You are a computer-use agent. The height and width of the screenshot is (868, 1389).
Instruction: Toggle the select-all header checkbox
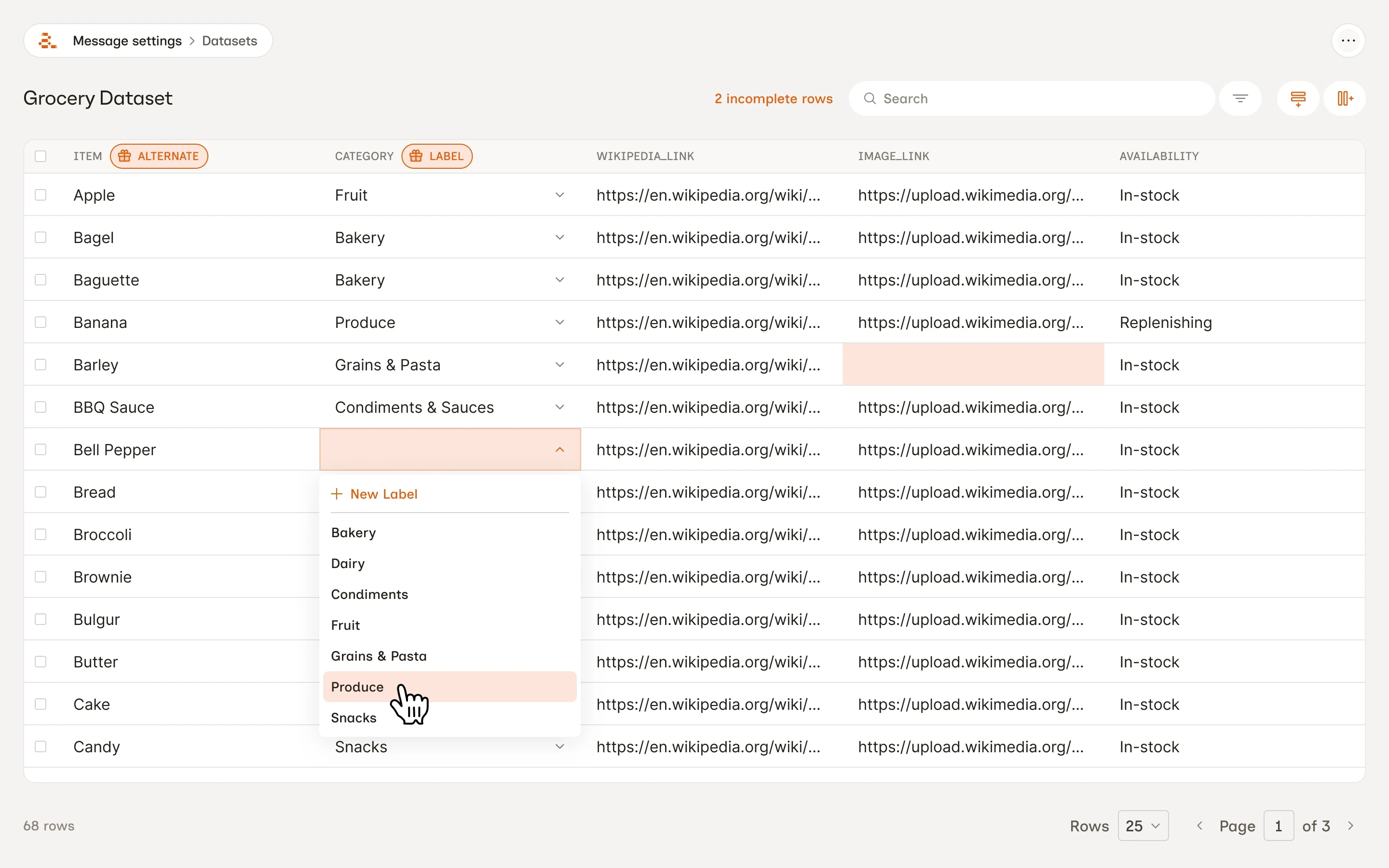[41, 156]
